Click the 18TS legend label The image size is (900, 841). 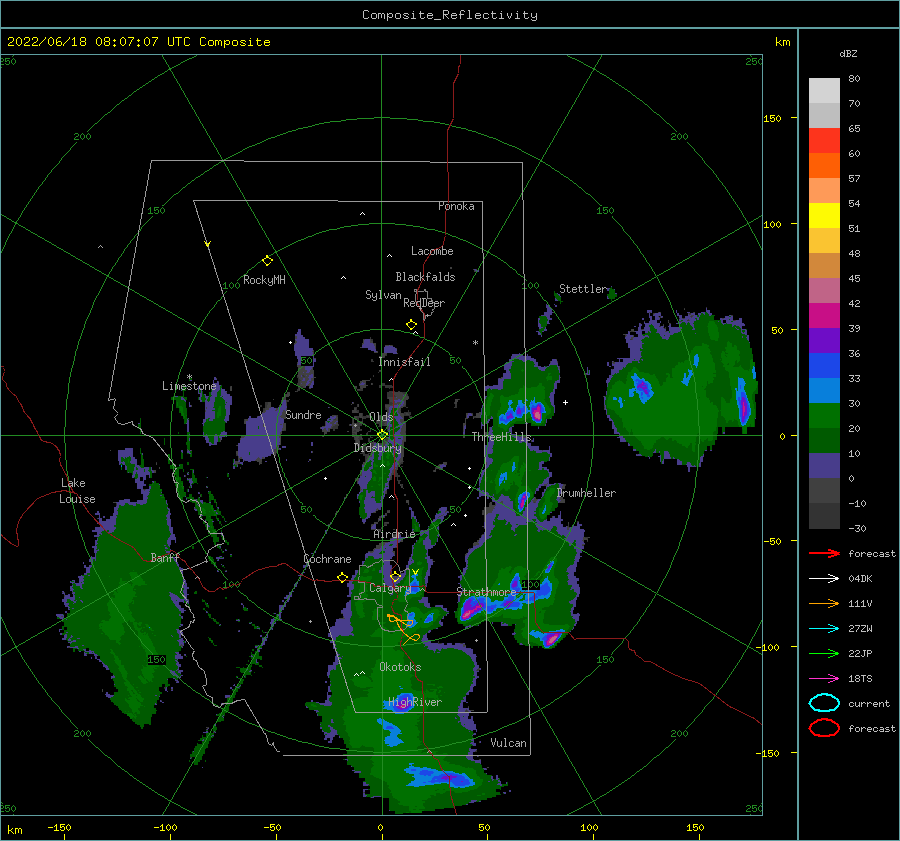click(860, 679)
